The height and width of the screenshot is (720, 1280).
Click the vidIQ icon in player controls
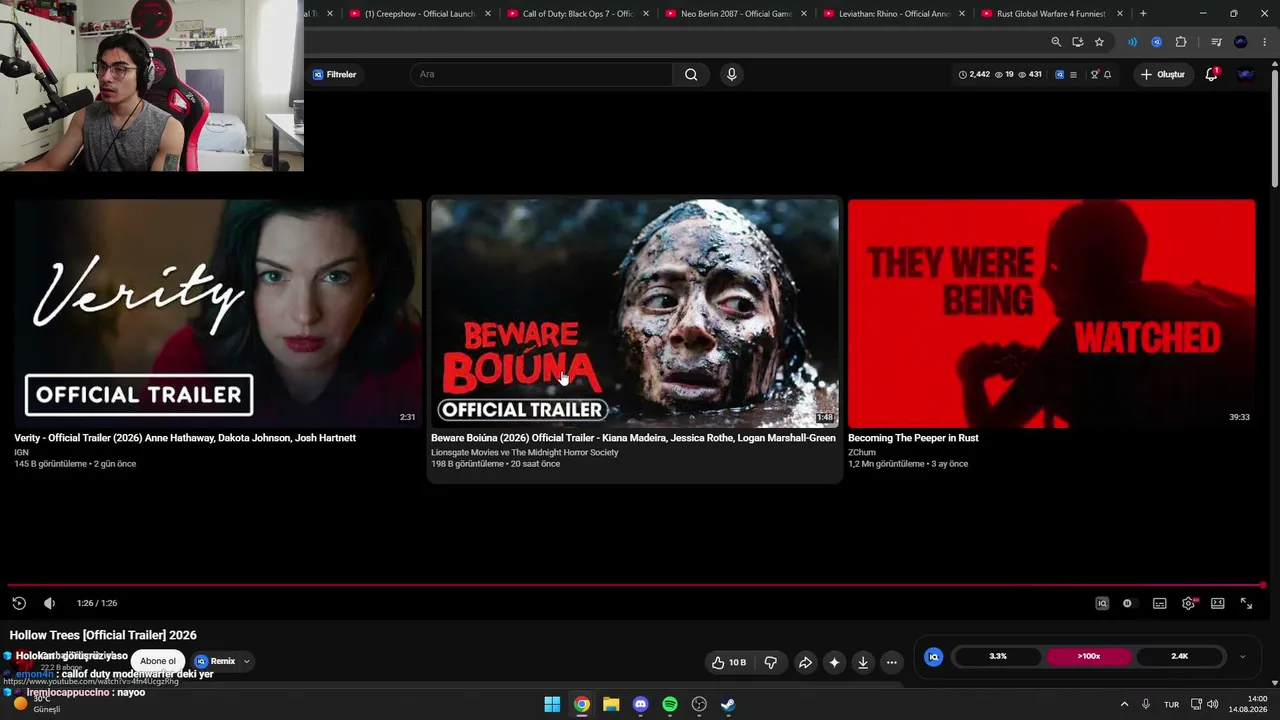point(1102,603)
